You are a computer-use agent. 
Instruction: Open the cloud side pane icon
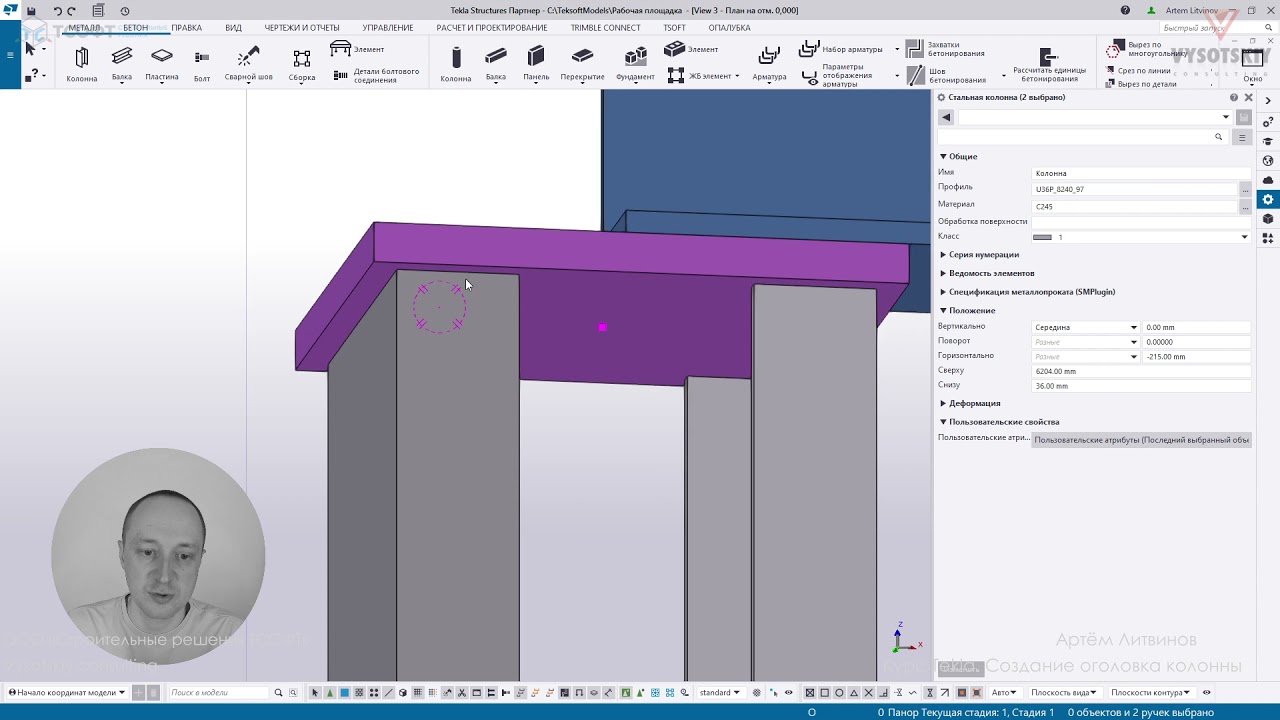1268,180
